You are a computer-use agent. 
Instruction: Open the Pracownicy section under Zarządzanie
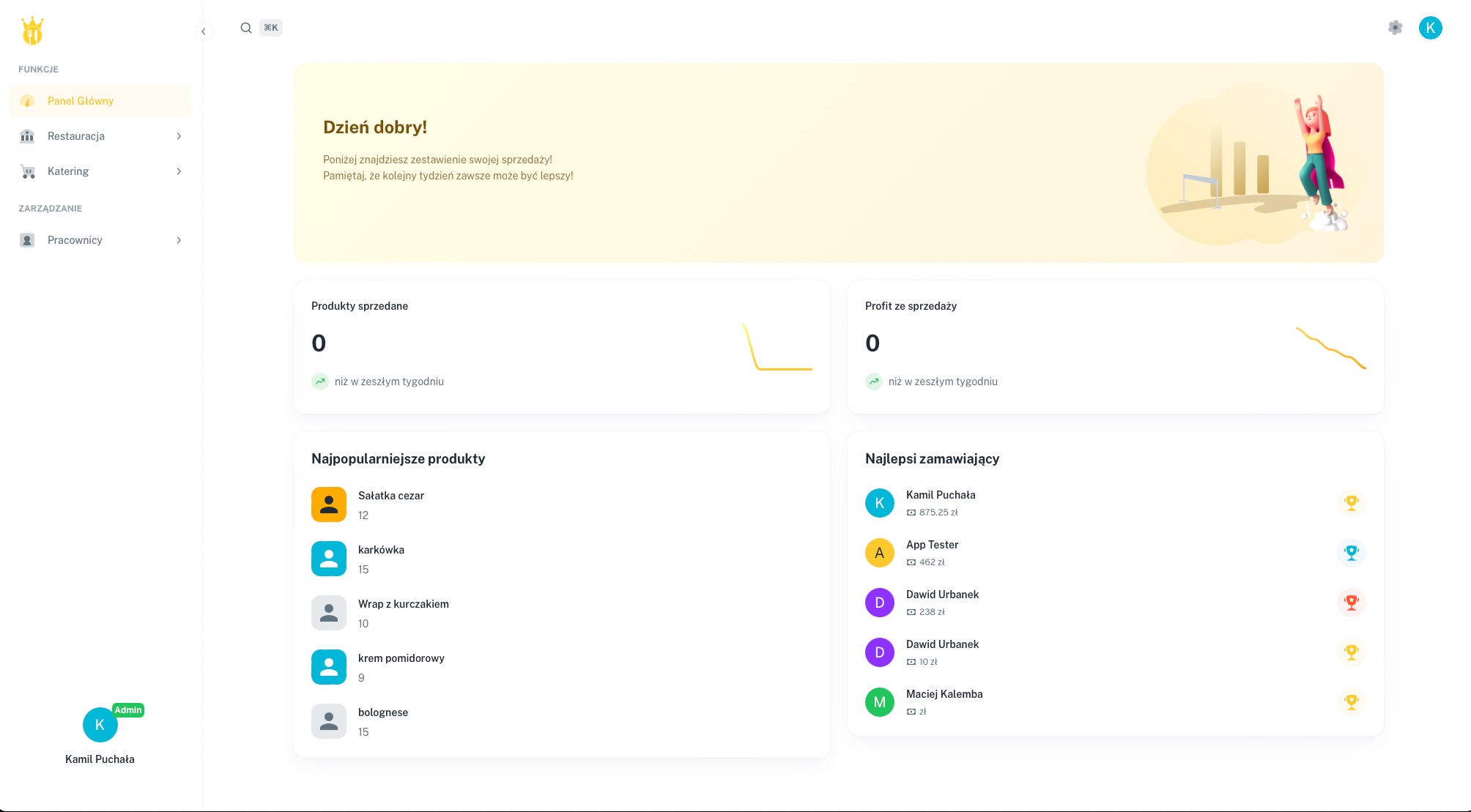[74, 240]
